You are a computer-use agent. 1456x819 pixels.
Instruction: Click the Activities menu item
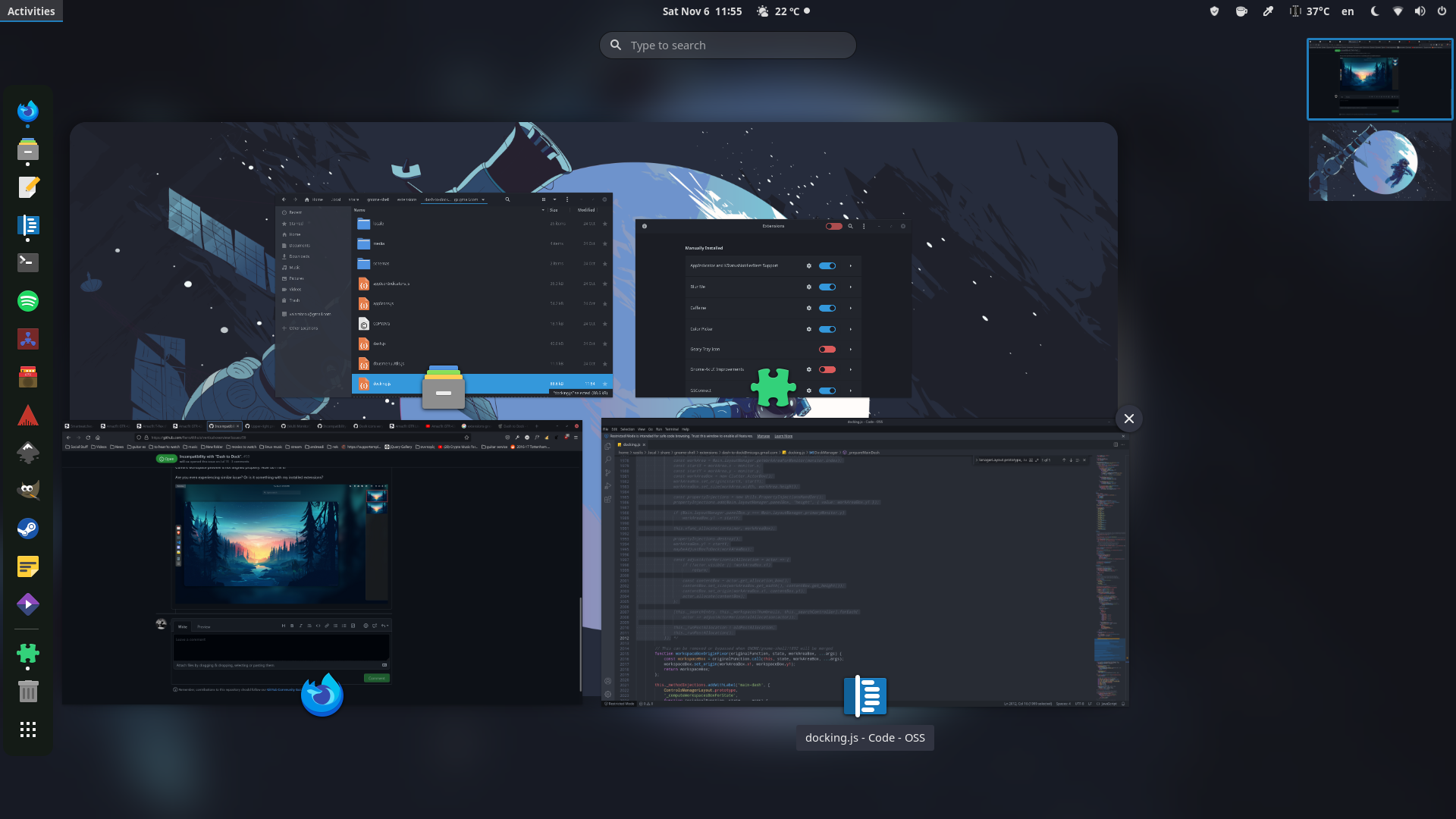click(x=31, y=11)
